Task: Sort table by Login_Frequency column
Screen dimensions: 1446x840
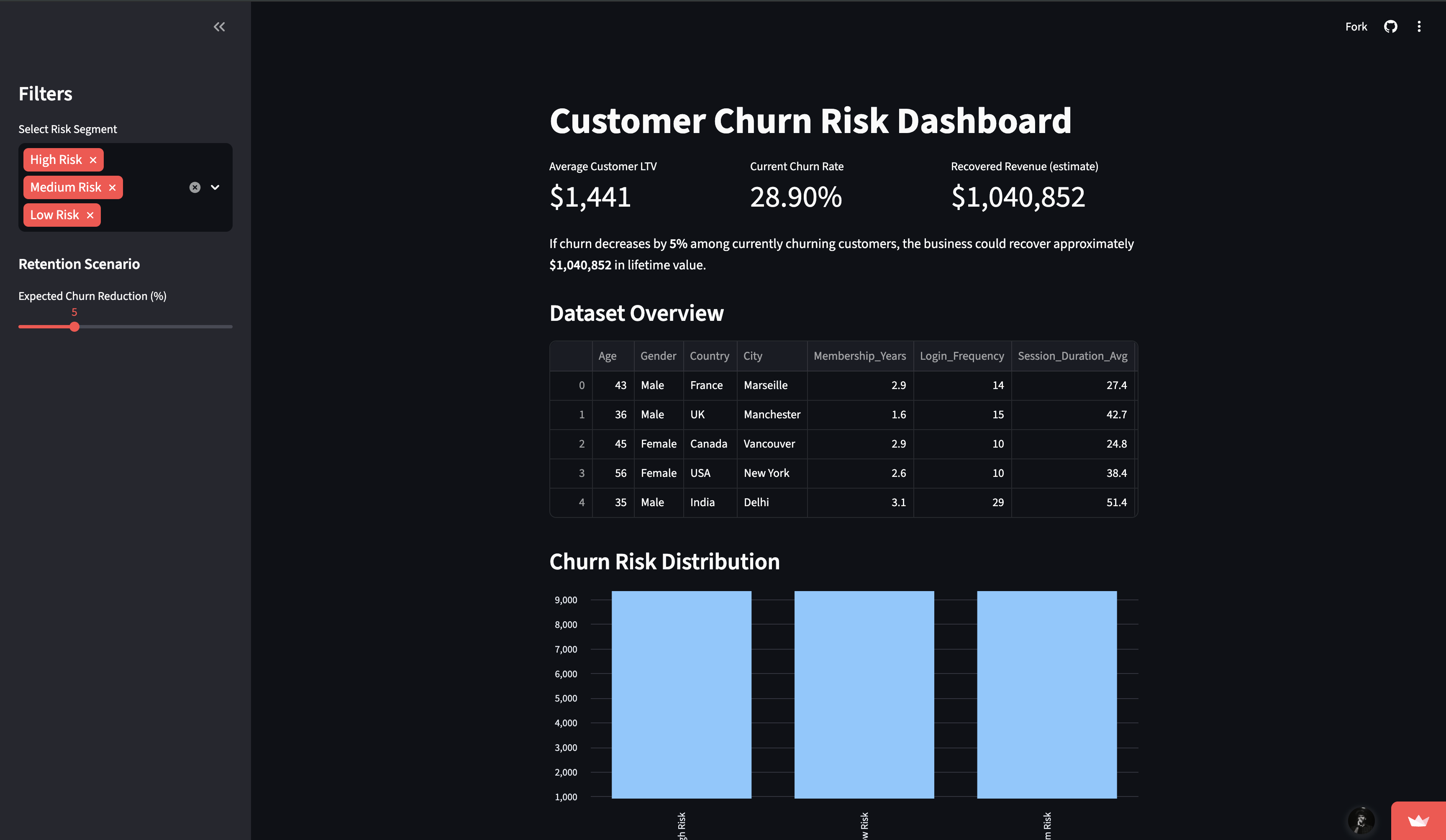Action: [962, 356]
